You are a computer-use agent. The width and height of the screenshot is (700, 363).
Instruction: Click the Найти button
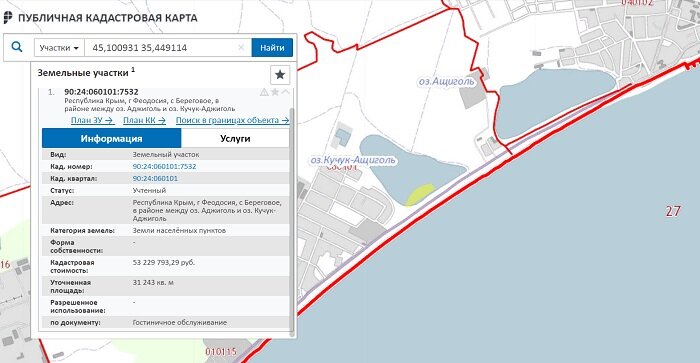[272, 48]
